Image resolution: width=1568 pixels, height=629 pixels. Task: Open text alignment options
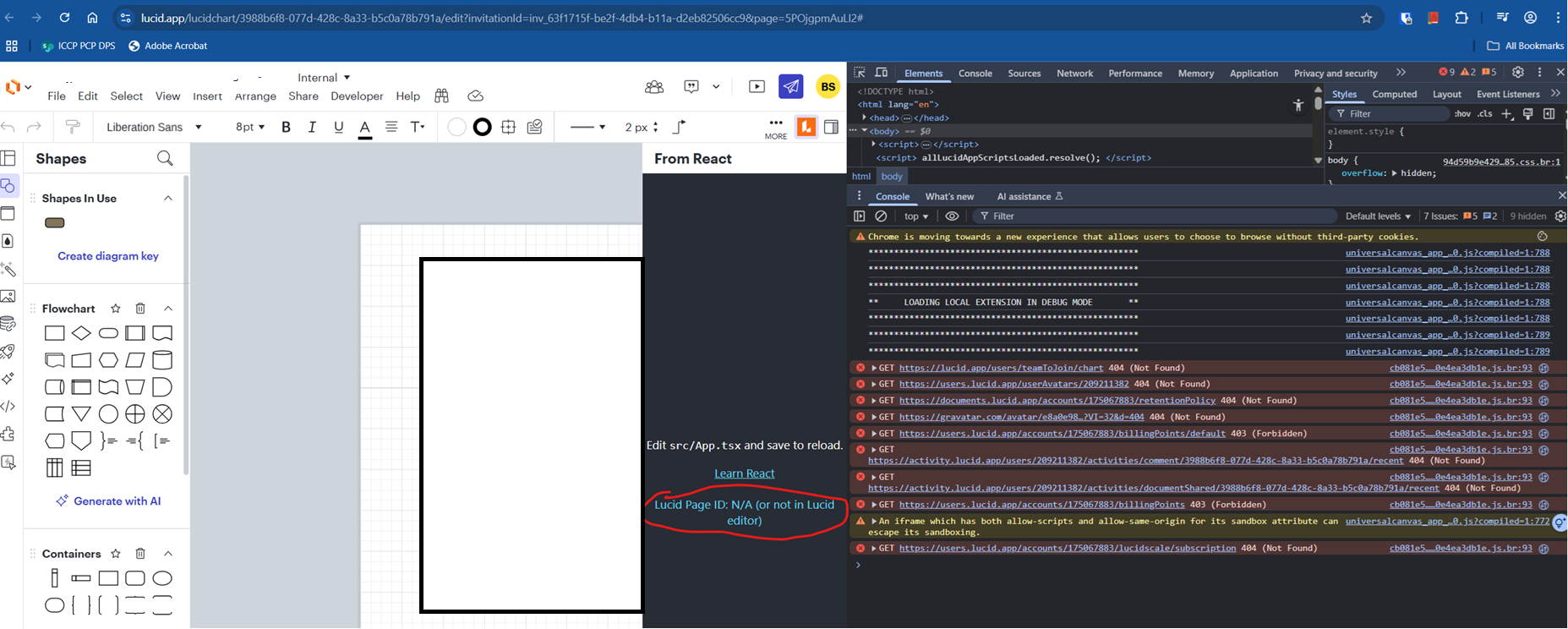pyautogui.click(x=391, y=127)
